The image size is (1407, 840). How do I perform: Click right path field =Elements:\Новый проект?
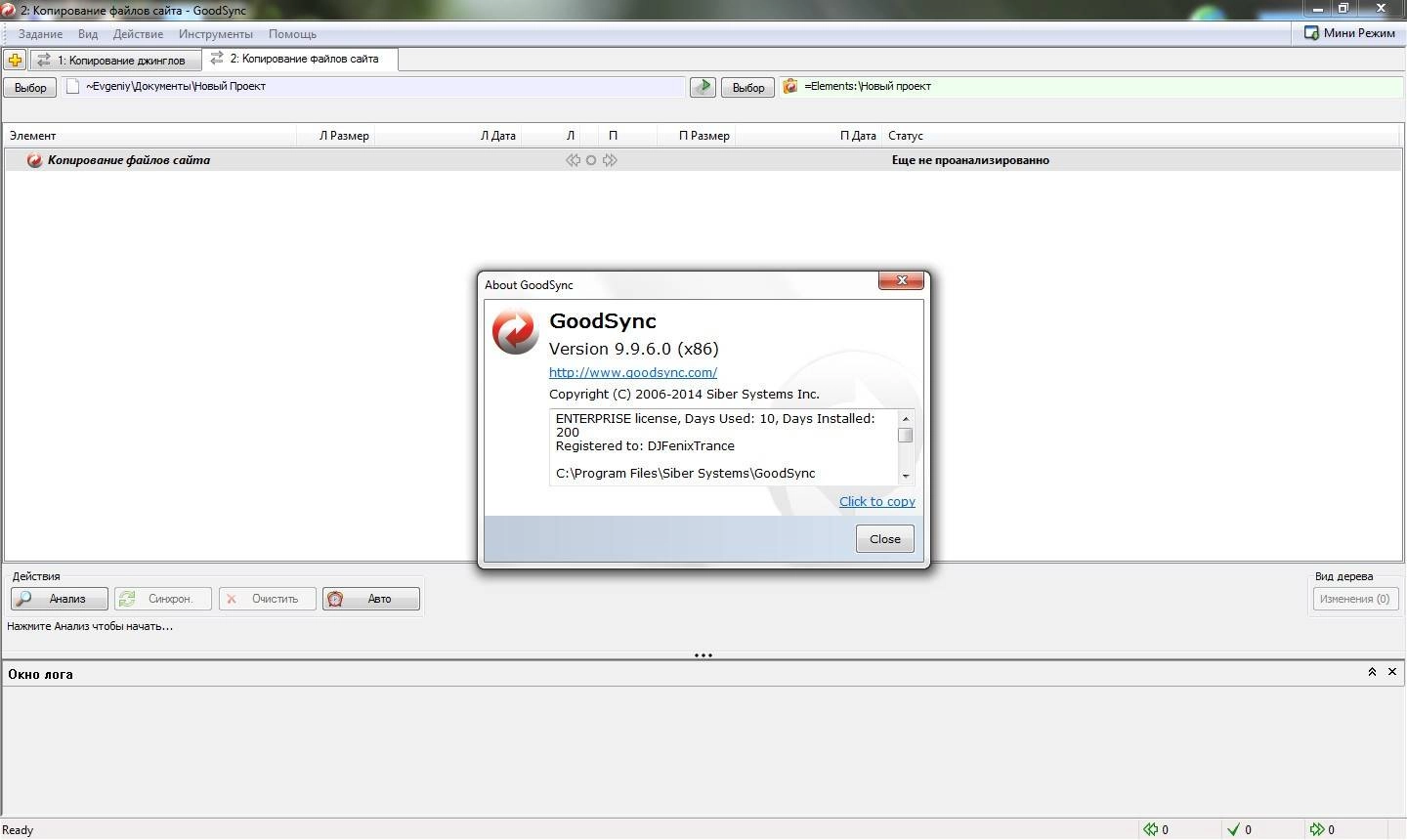click(1091, 86)
